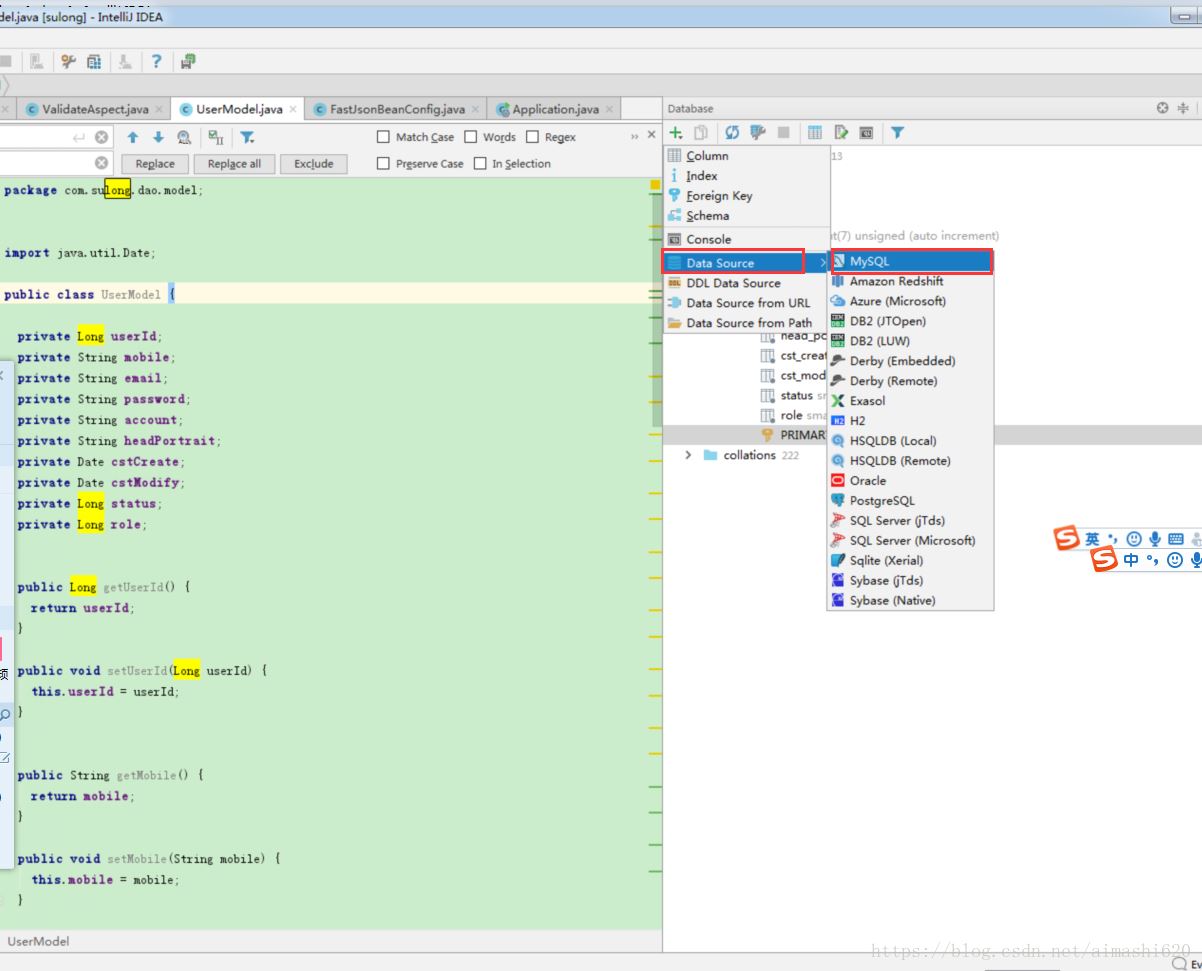Screen dimensions: 1202x971
Task: Open the database console icon in toolbar
Action: [866, 132]
